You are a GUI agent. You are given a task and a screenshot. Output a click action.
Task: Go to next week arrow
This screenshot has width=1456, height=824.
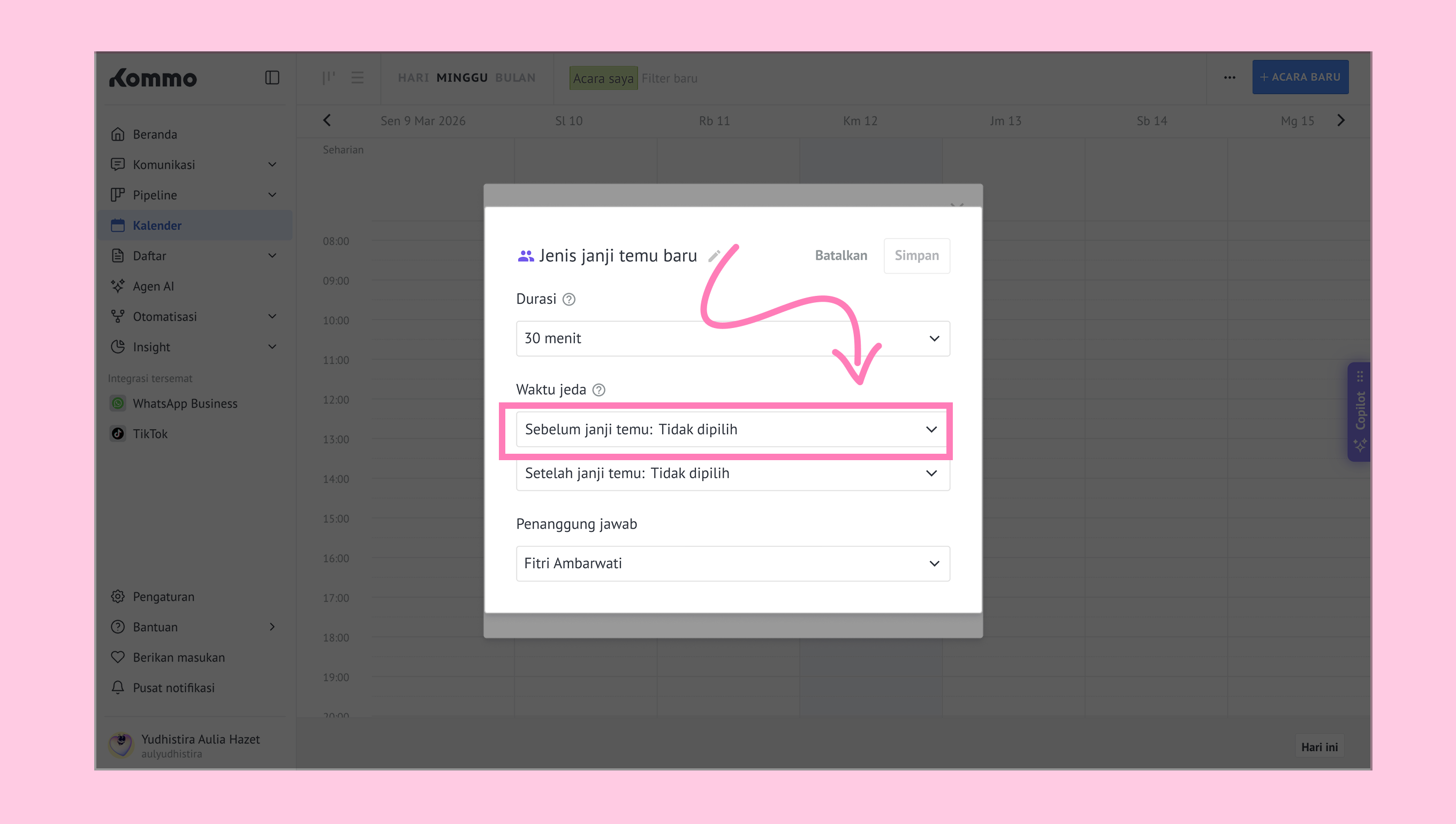click(x=1340, y=120)
